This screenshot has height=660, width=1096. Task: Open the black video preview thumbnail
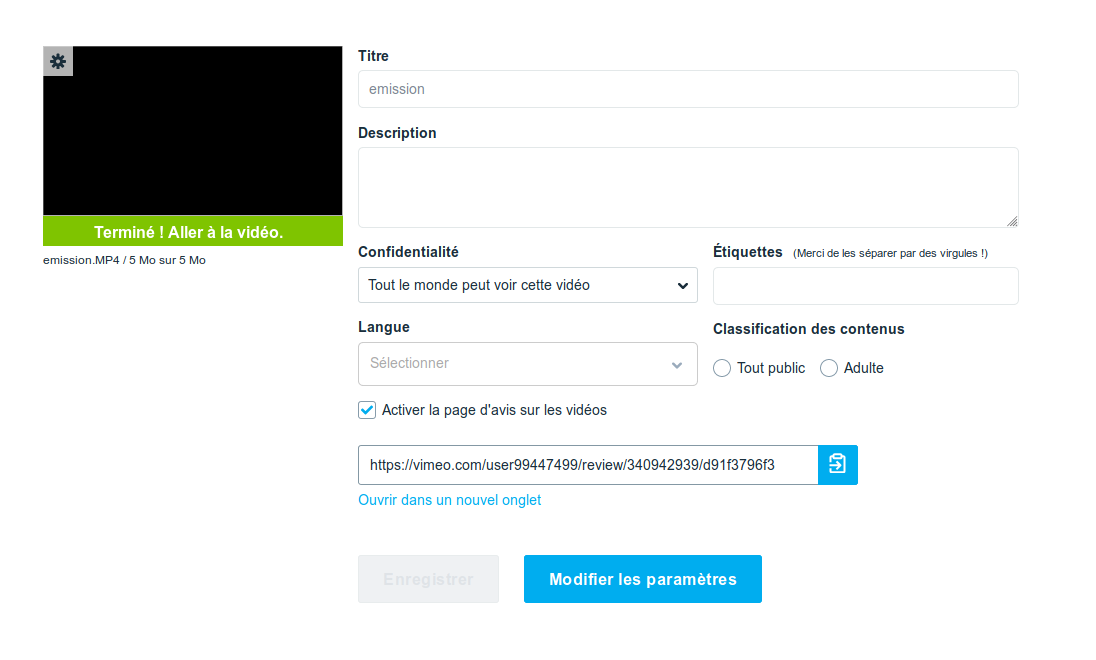click(x=193, y=131)
